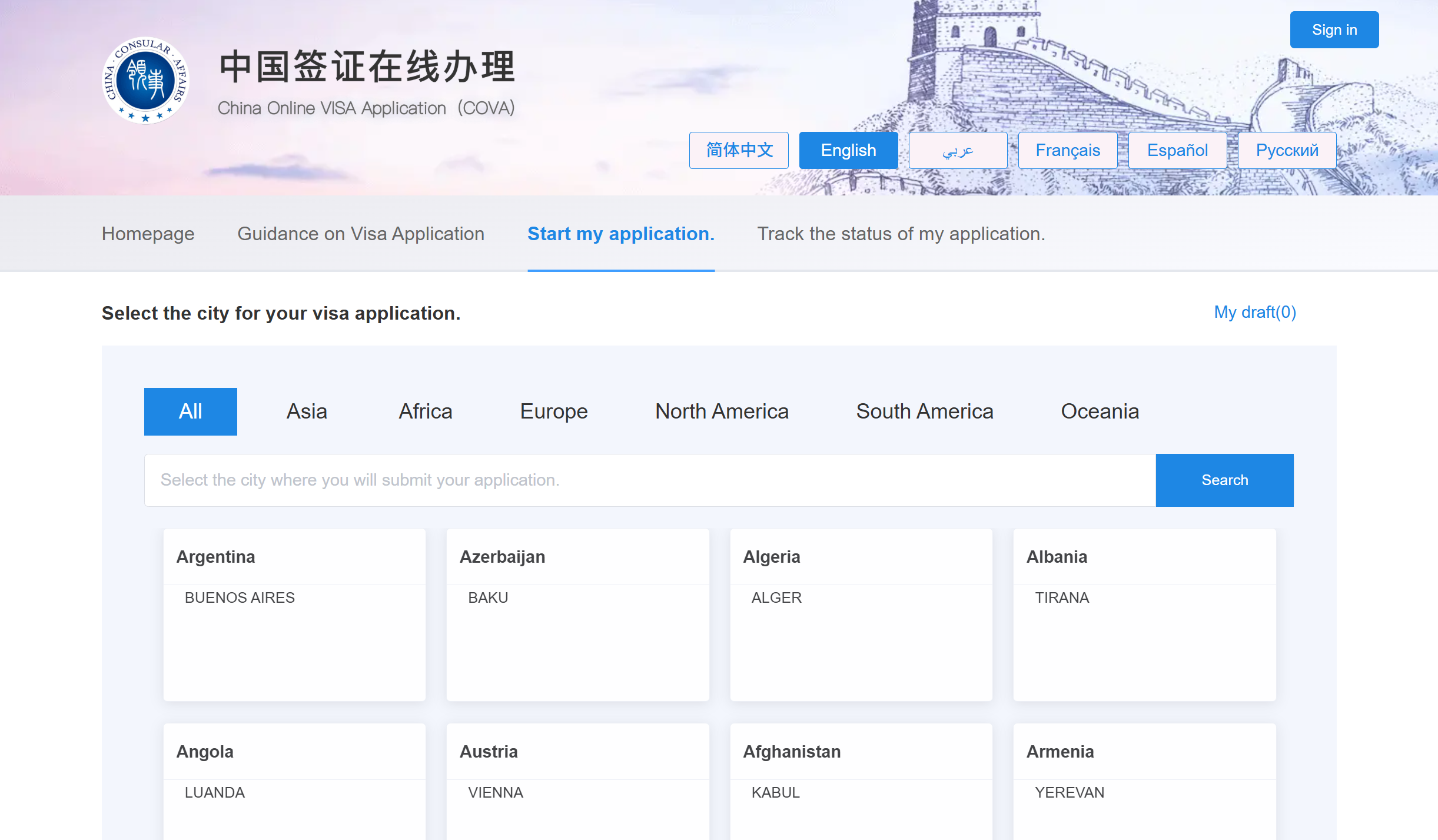Click the Argentina country heading
Image resolution: width=1438 pixels, height=840 pixels.
pos(216,557)
